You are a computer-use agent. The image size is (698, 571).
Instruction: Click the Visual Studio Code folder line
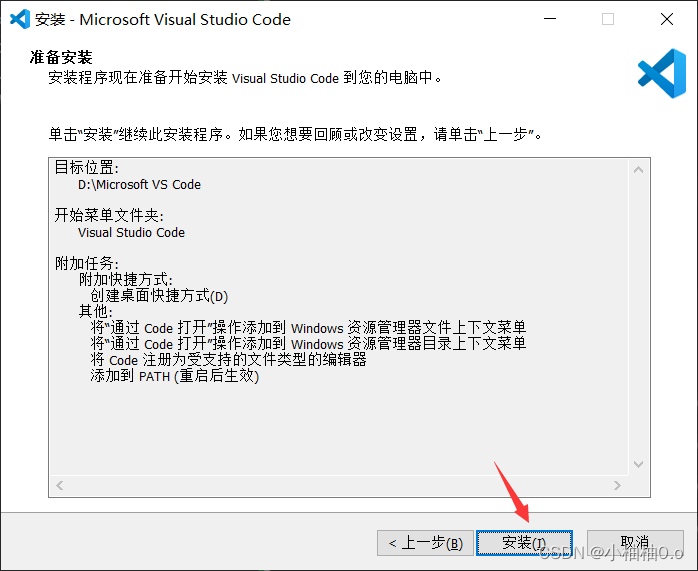coord(131,232)
